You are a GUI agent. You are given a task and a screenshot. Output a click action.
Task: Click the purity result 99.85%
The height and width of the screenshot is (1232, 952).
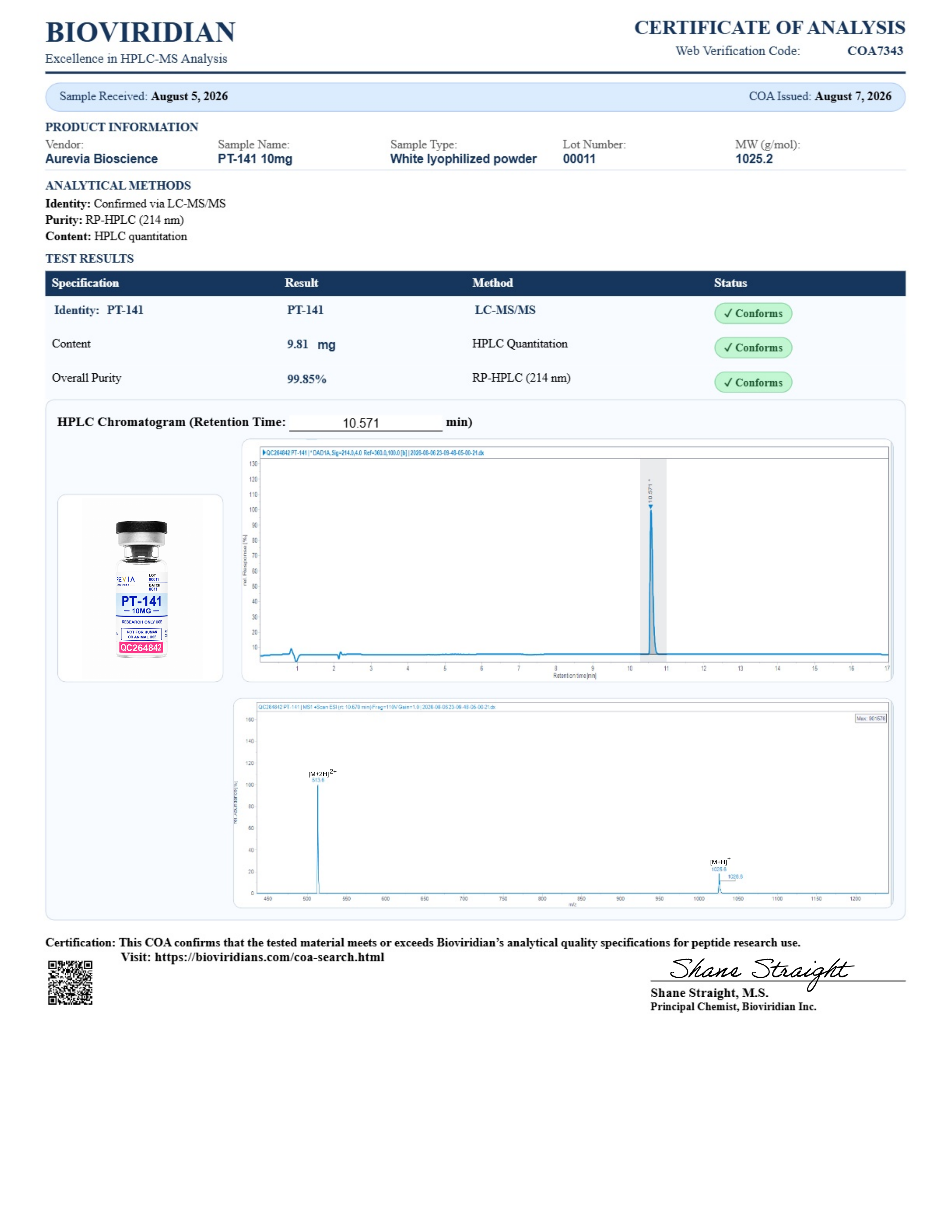tap(306, 379)
